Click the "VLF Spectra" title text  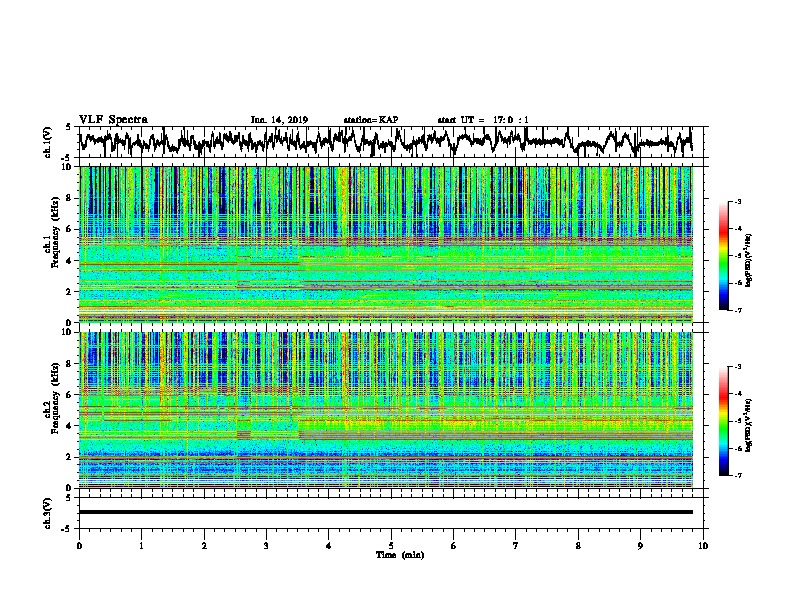[113, 119]
